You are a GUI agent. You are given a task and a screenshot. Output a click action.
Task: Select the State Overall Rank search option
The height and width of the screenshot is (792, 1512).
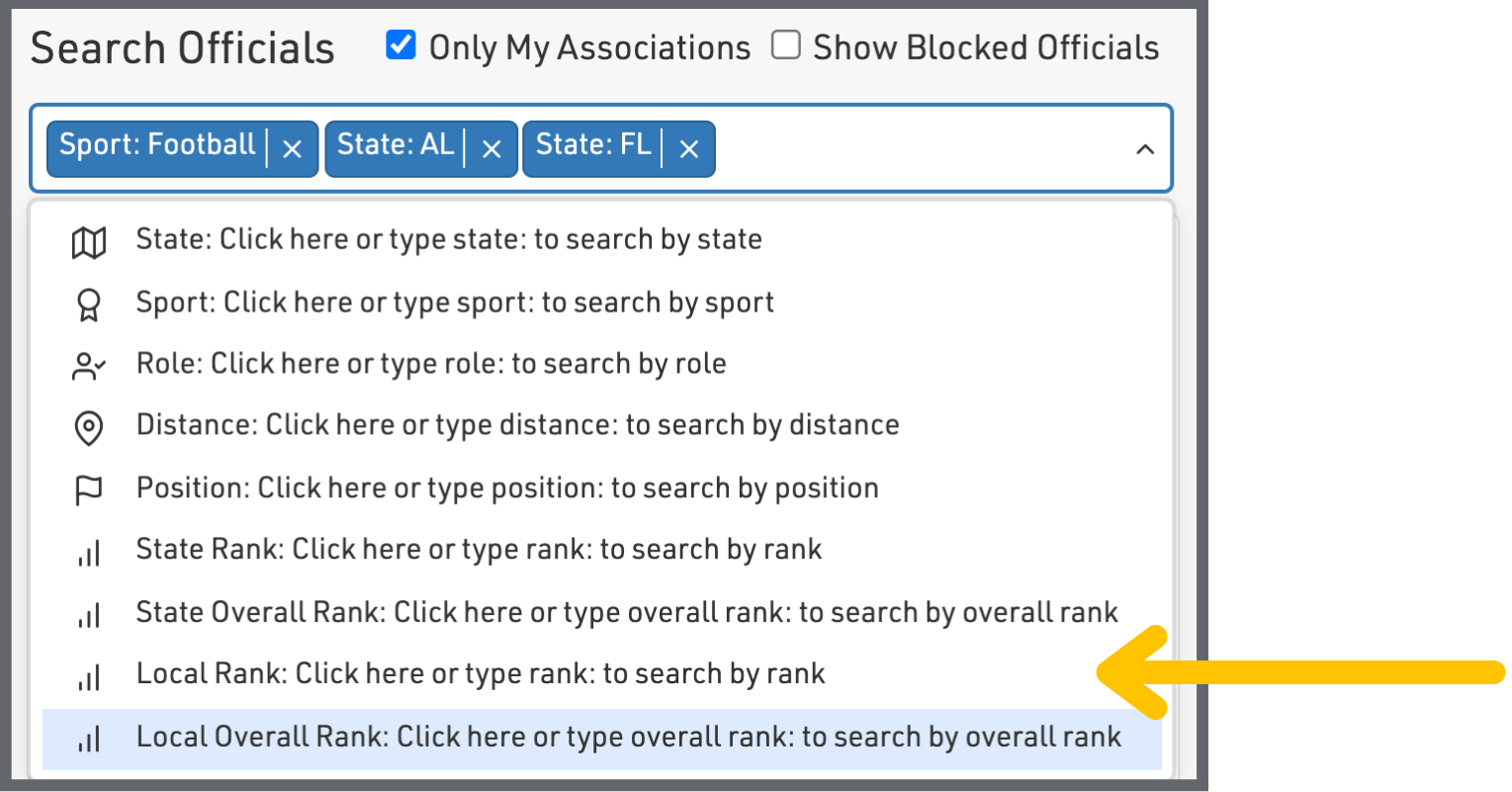click(x=627, y=613)
